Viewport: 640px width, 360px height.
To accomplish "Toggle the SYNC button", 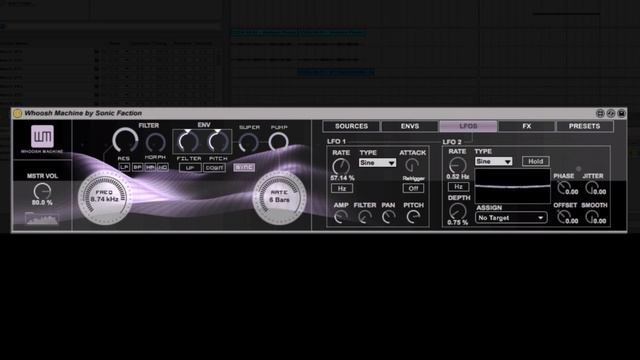I will tap(244, 167).
